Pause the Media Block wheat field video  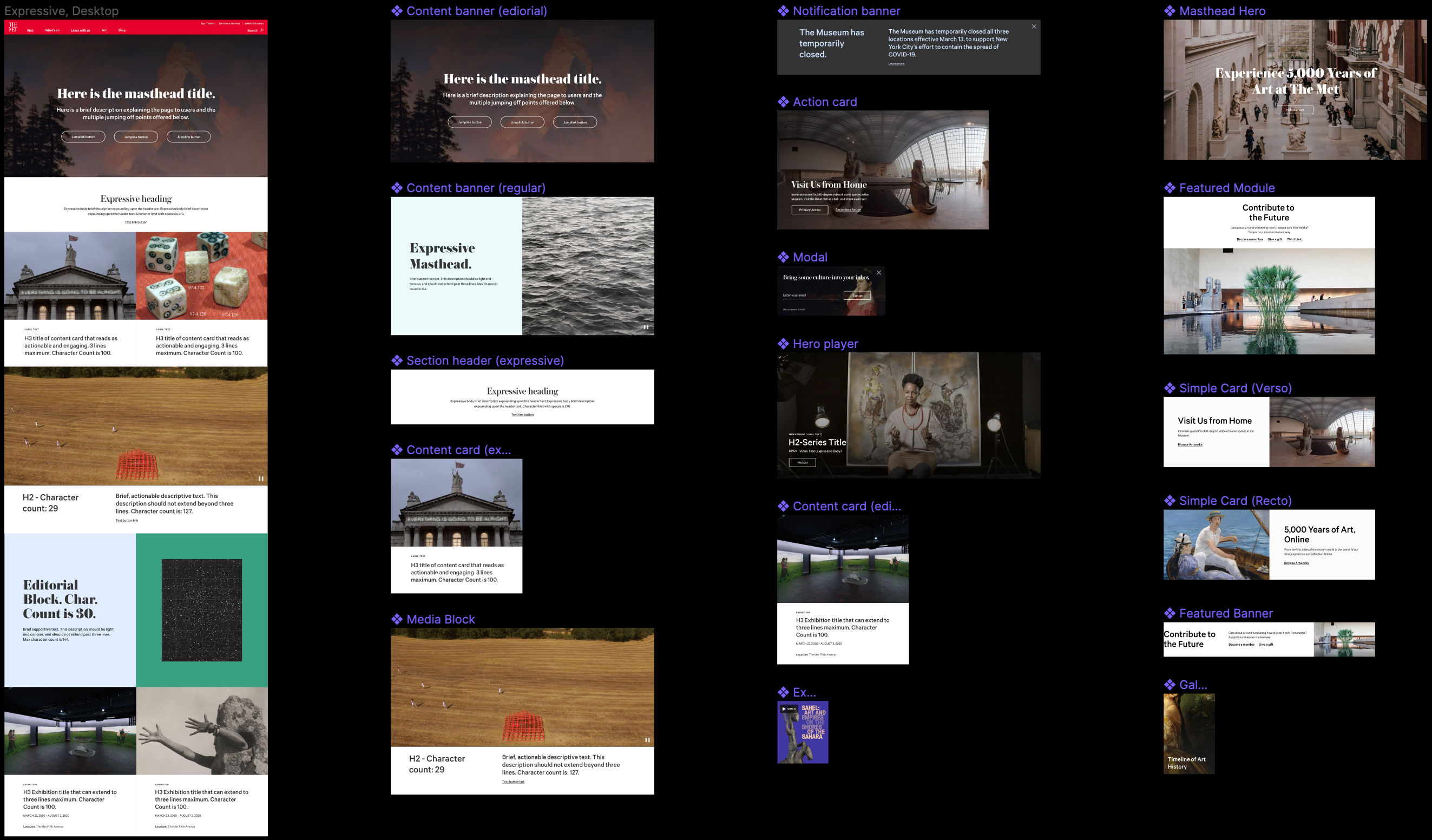(647, 739)
